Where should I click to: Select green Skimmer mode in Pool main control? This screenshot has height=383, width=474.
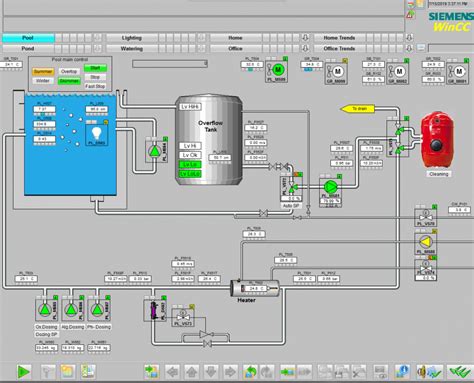[69, 81]
